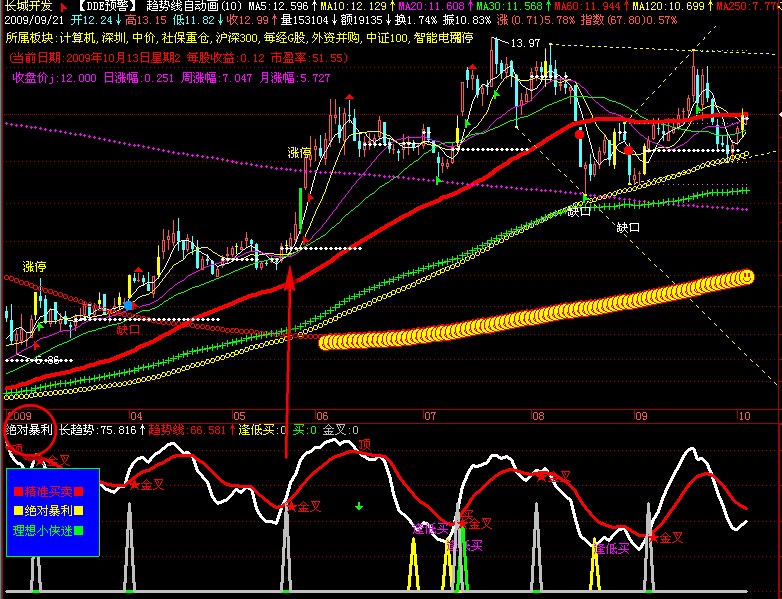Image resolution: width=782 pixels, height=599 pixels.
Task: Click the 每经G股 sector name
Action: [286, 38]
